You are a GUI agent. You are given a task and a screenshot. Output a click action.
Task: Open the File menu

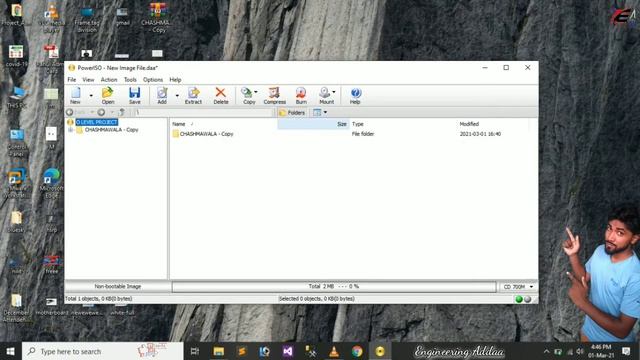(x=72, y=80)
